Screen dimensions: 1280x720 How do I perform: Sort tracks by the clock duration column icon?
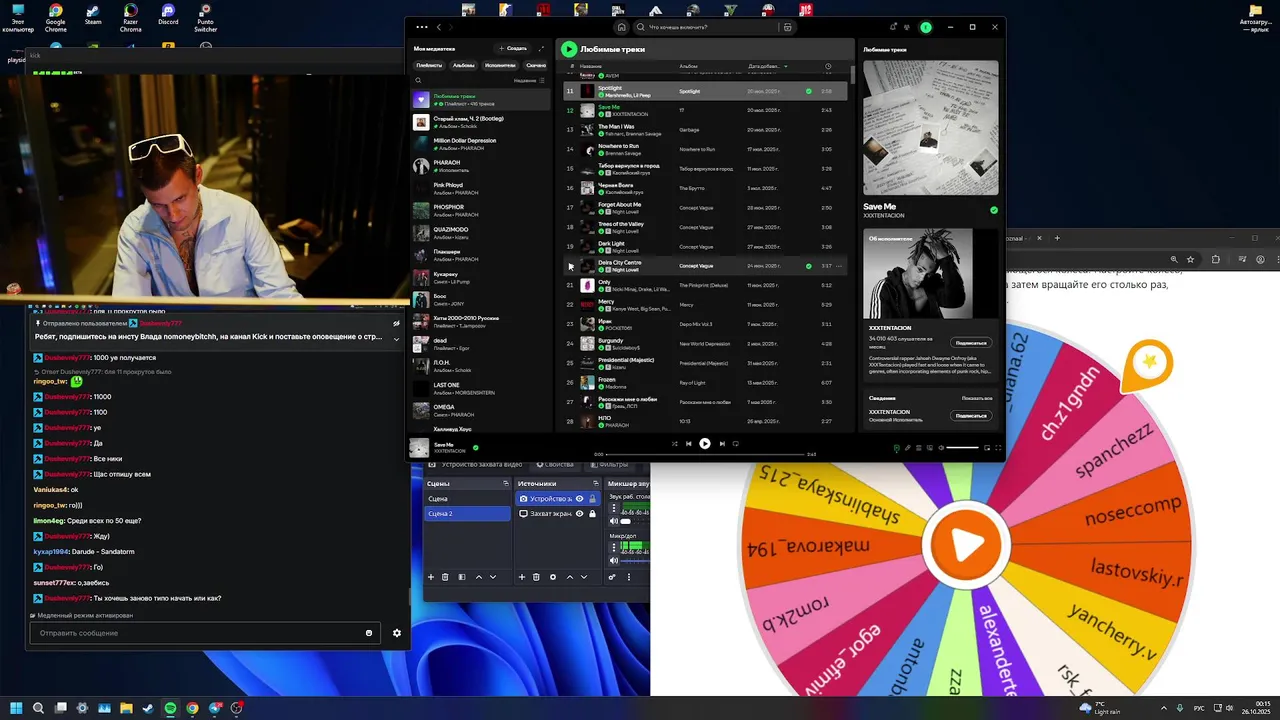coord(828,66)
